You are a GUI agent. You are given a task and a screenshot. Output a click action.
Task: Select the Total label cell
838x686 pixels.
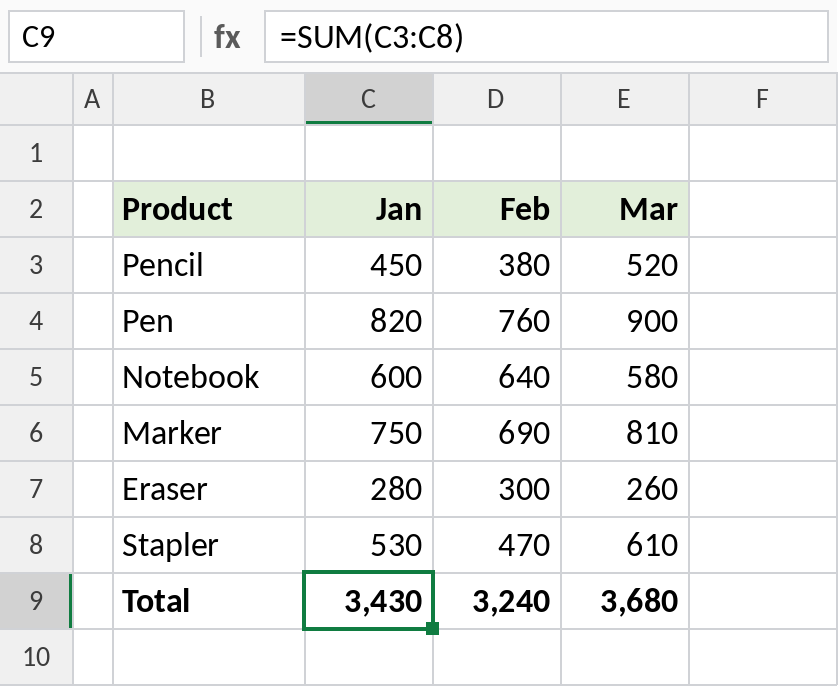pyautogui.click(x=208, y=601)
